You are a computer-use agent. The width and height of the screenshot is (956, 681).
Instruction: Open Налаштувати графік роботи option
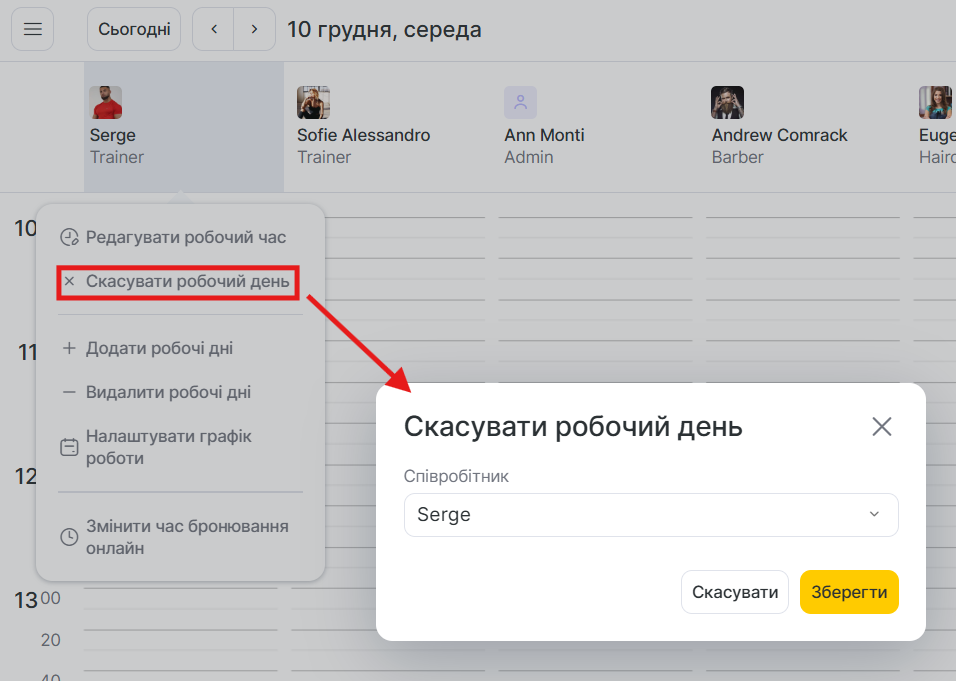click(x=168, y=447)
